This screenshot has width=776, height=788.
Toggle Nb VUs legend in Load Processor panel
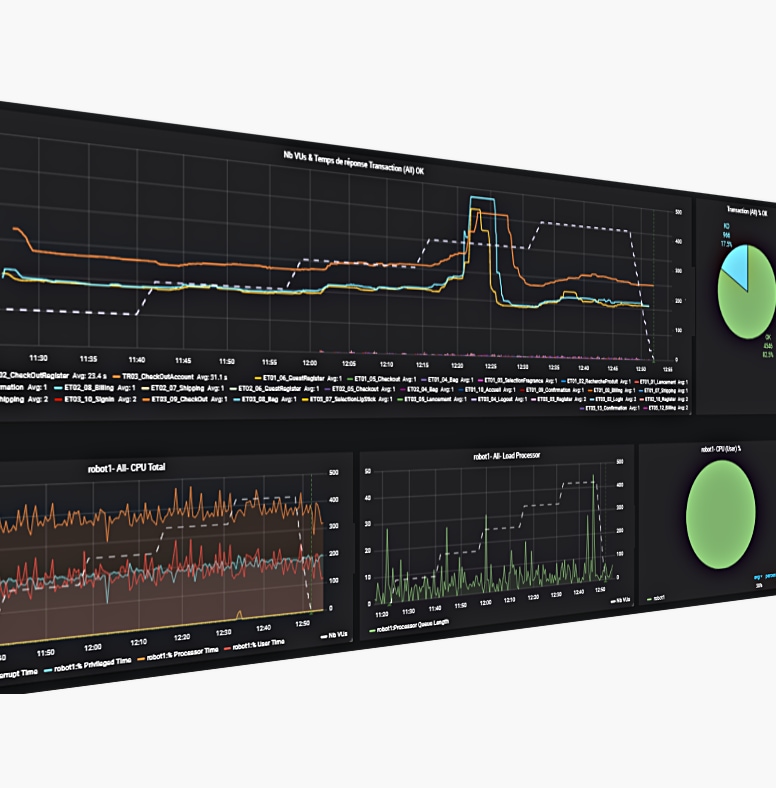(x=620, y=600)
